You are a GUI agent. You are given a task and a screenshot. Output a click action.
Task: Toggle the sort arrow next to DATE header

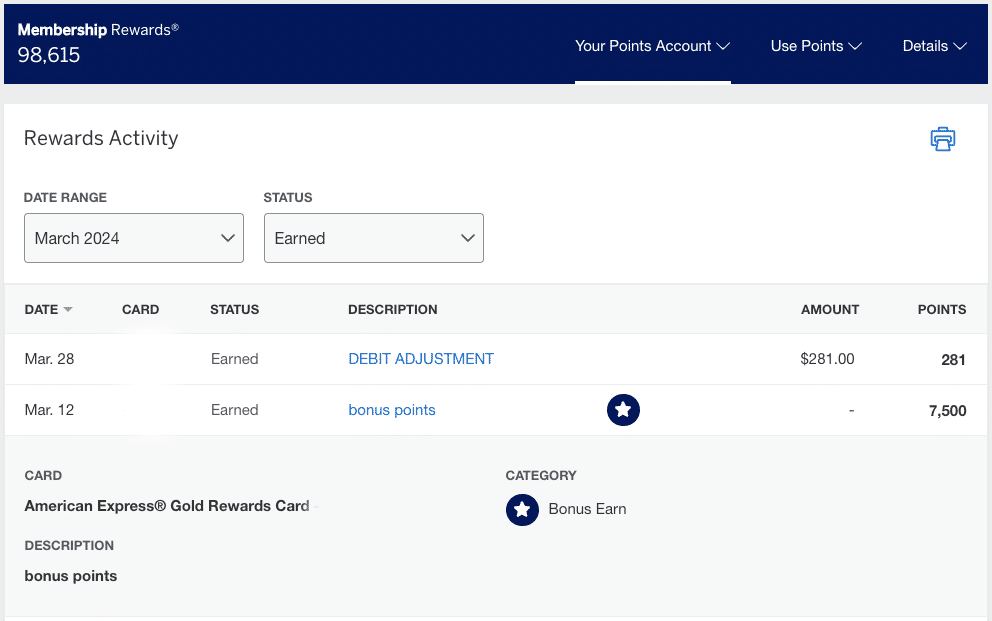68,310
